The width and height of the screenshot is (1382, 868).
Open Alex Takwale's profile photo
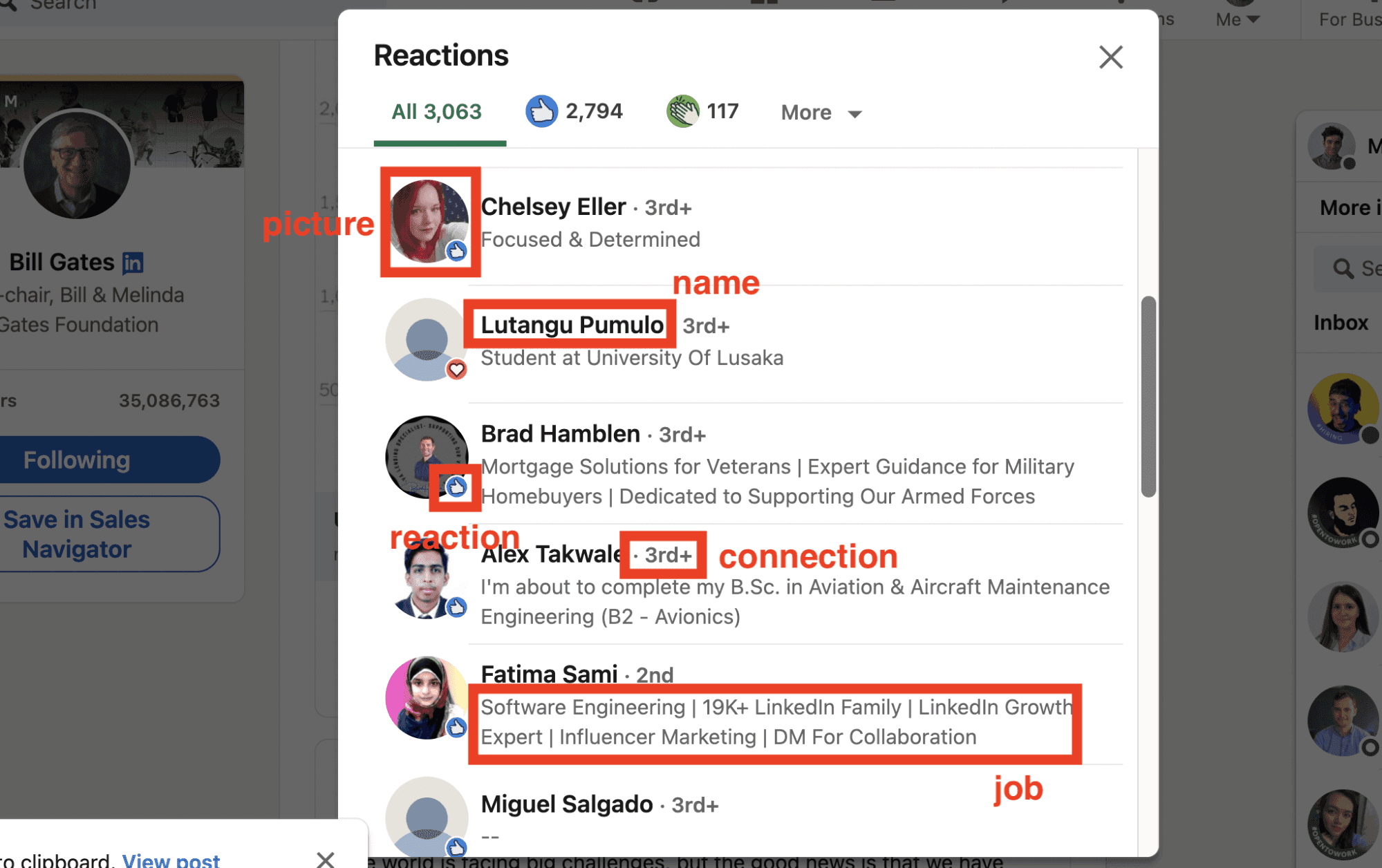click(x=426, y=579)
